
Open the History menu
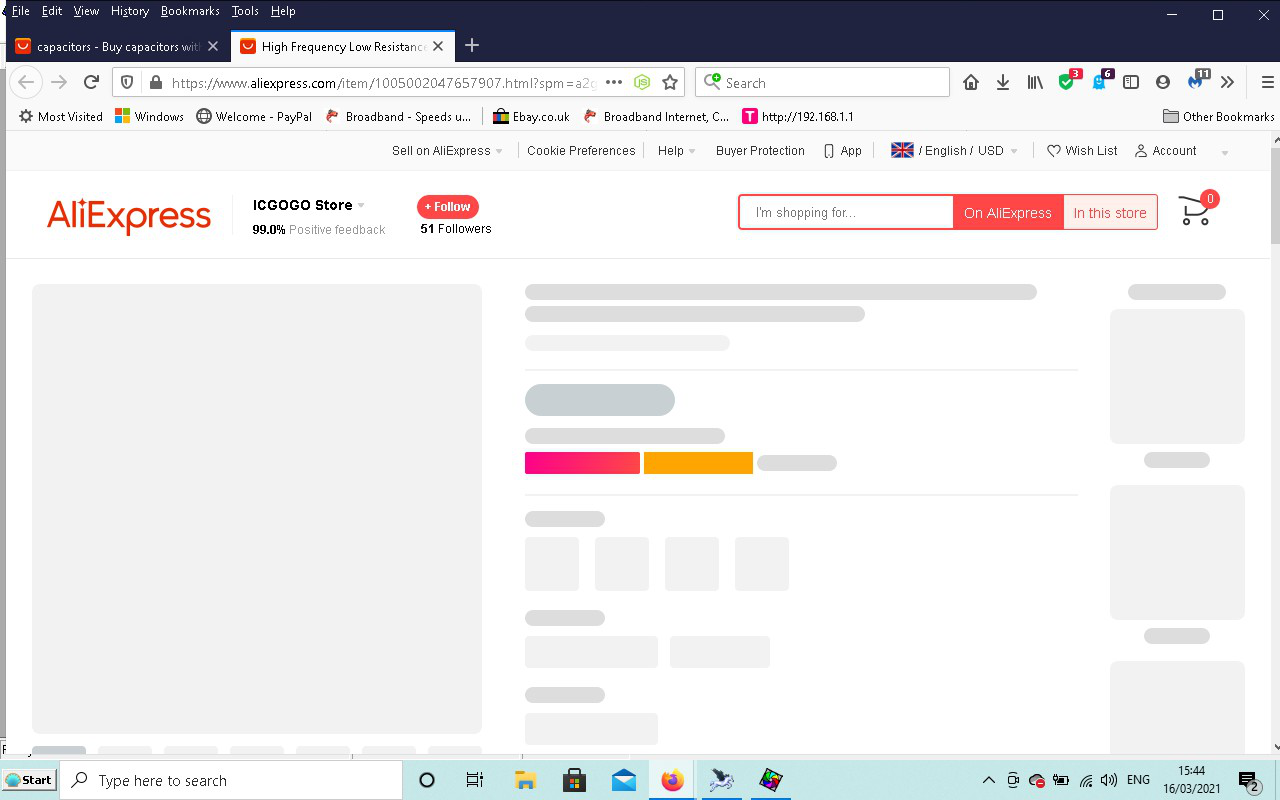tap(130, 11)
